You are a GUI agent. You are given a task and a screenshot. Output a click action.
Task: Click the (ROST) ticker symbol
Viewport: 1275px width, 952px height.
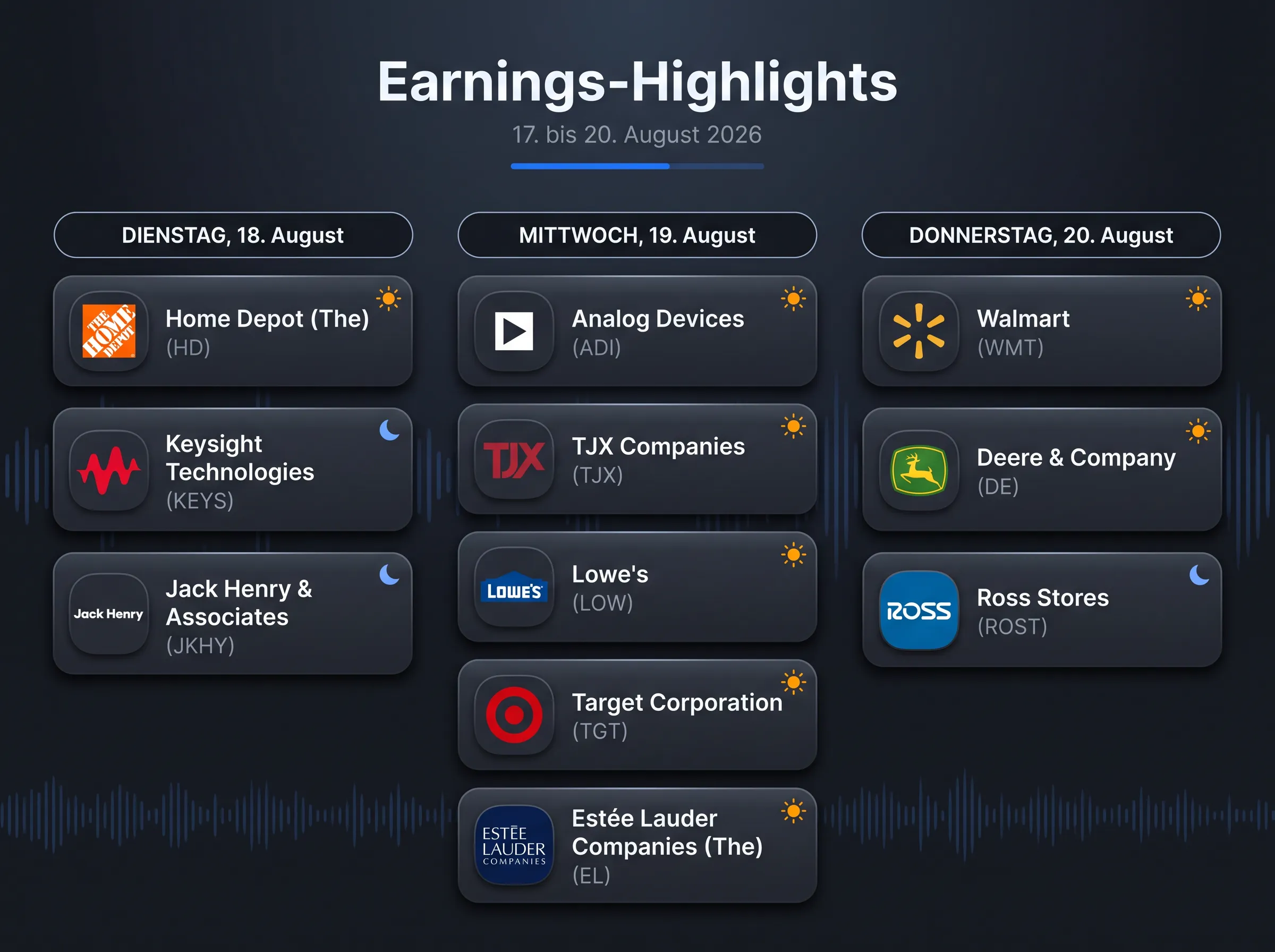(x=1012, y=627)
